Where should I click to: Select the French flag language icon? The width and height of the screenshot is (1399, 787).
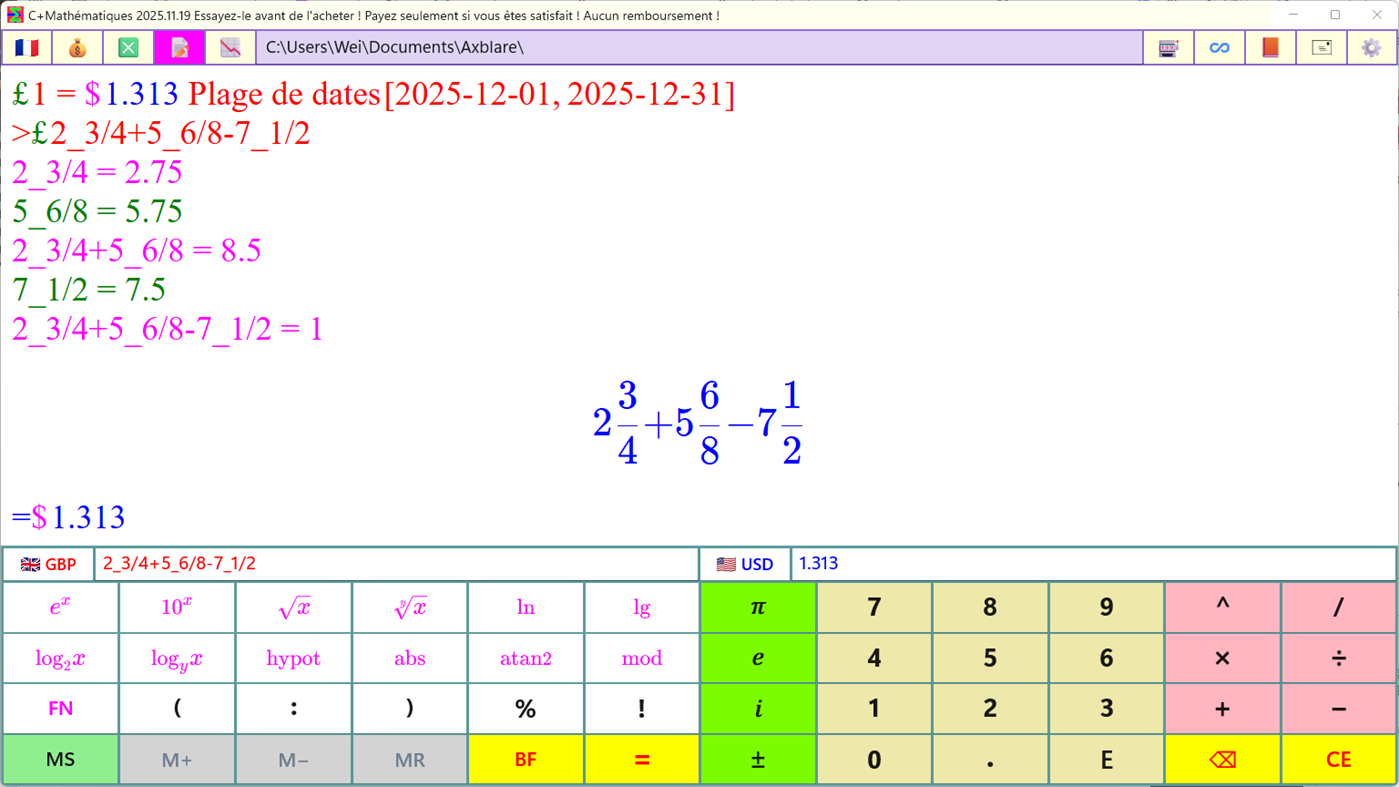point(27,47)
